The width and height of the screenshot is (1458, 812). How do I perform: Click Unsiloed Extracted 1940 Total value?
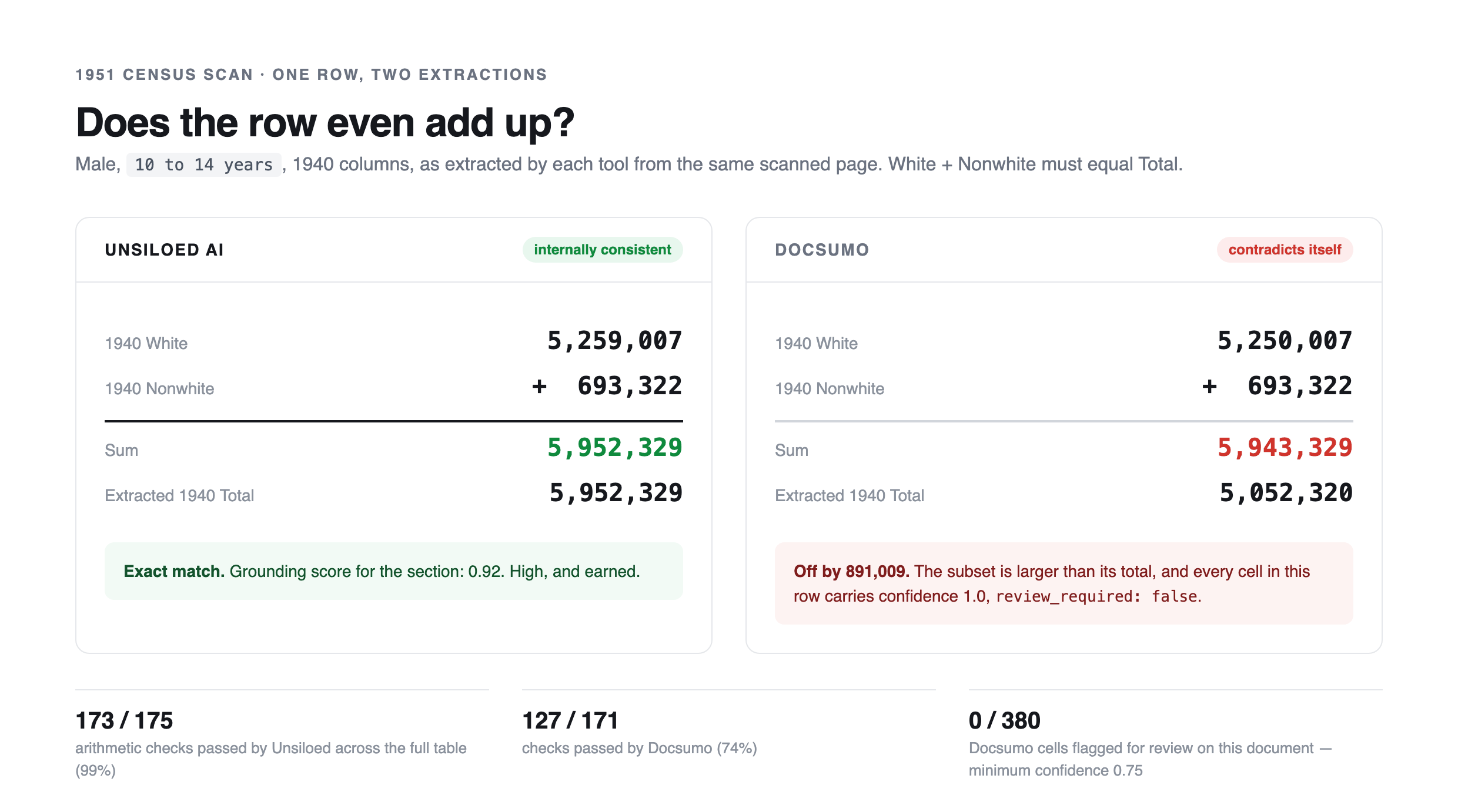616,493
